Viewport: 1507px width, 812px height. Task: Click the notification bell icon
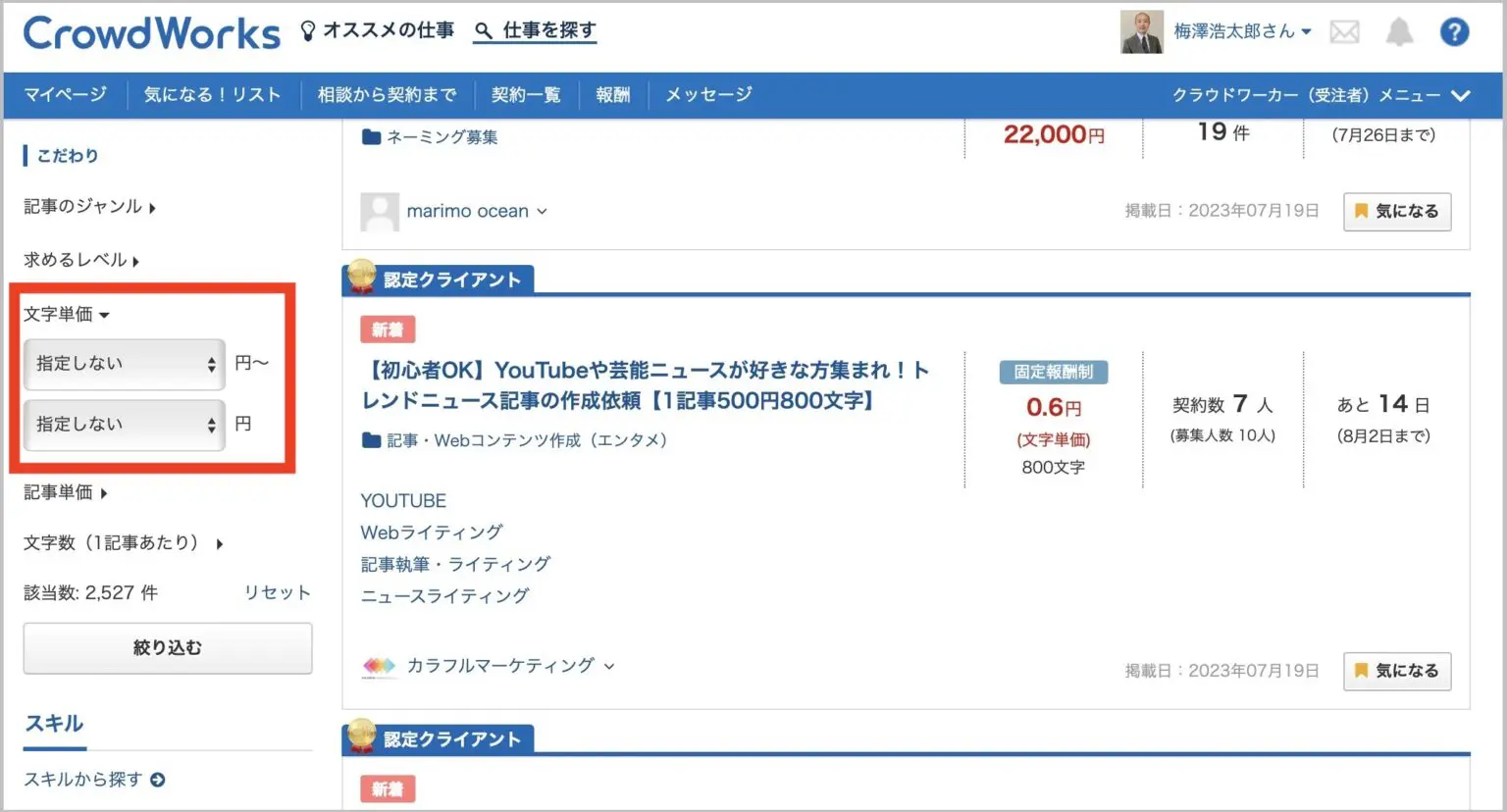point(1398,32)
